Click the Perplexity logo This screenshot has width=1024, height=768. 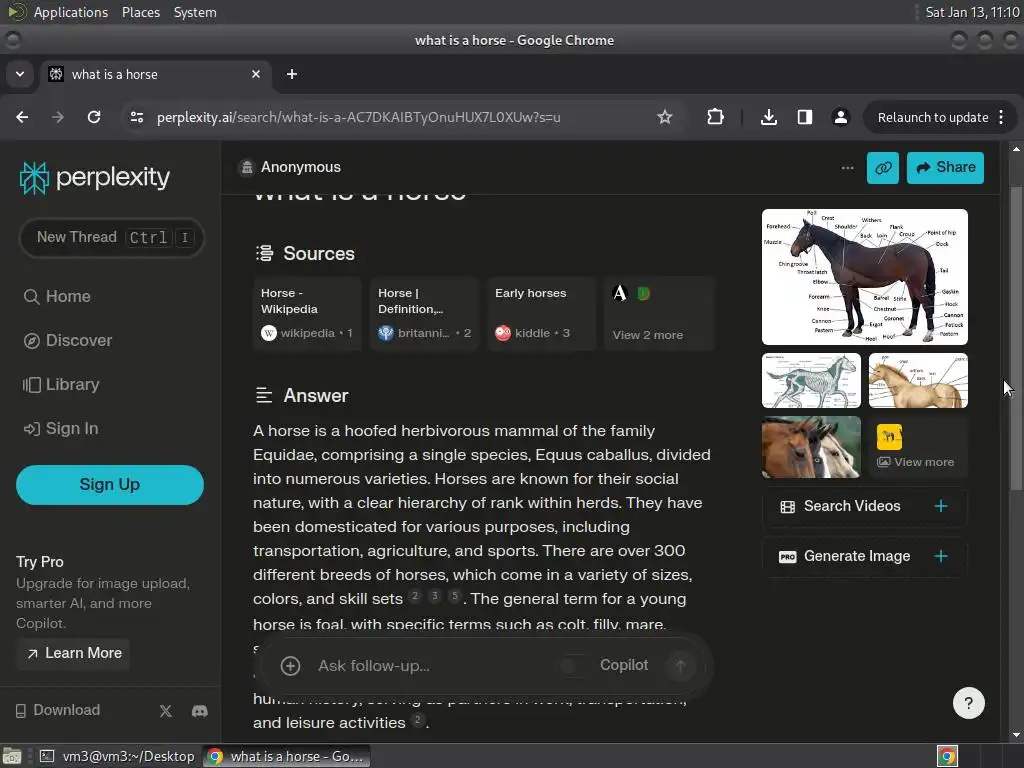tap(95, 178)
